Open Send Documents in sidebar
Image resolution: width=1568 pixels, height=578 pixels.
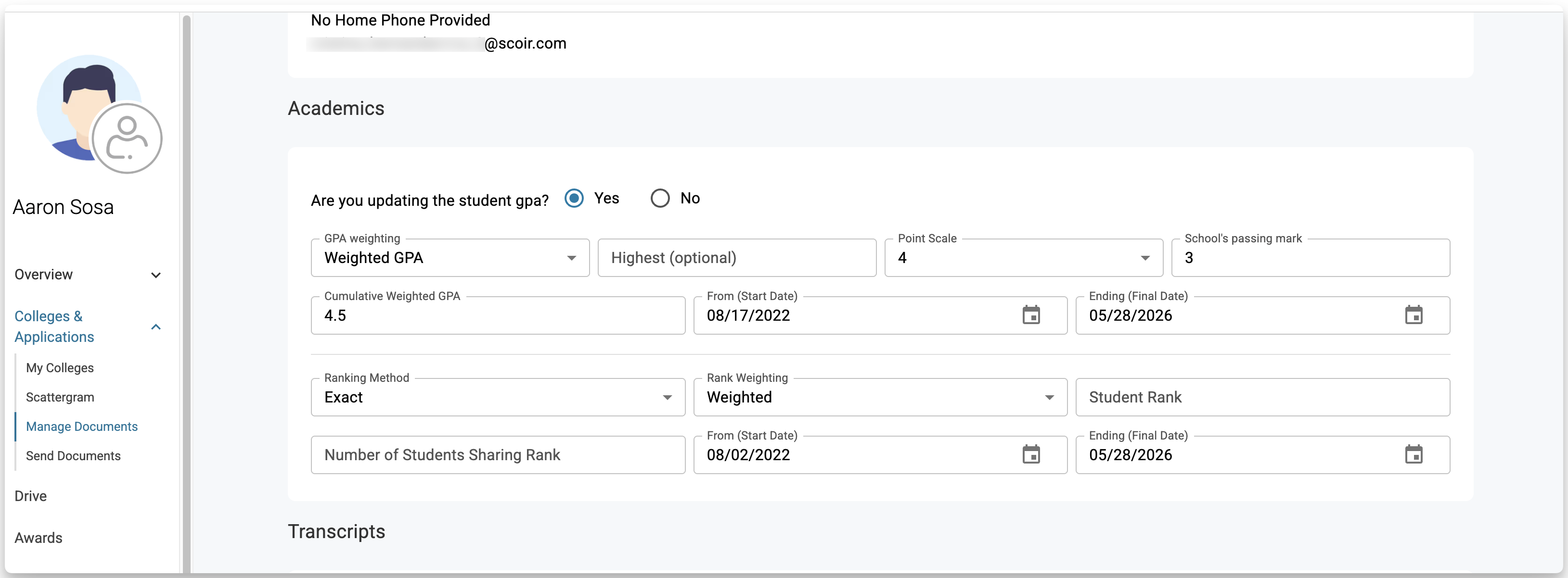(73, 456)
